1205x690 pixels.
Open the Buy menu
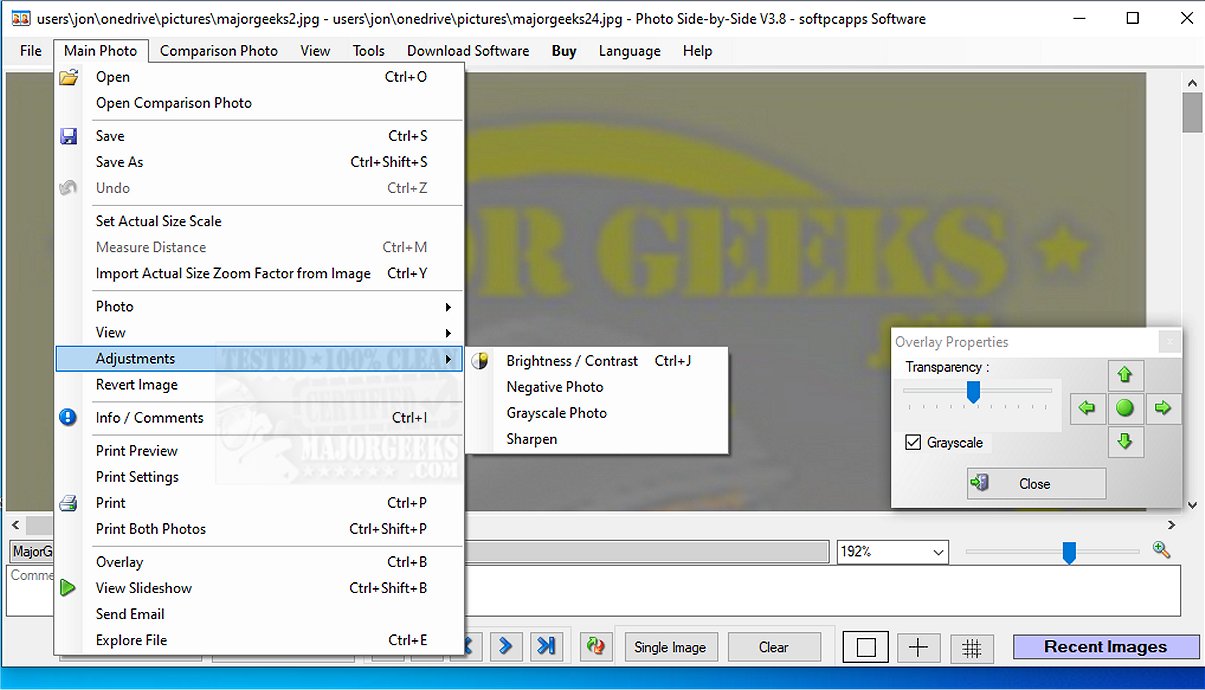point(564,51)
